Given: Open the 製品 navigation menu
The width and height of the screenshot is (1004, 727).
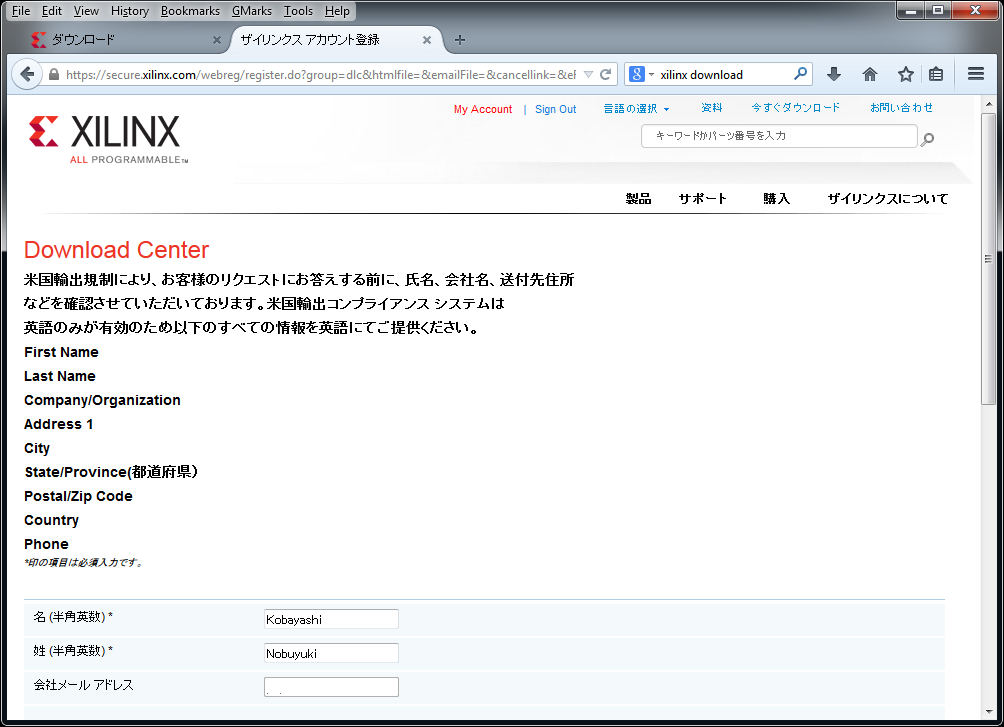Looking at the screenshot, I should click(x=638, y=199).
